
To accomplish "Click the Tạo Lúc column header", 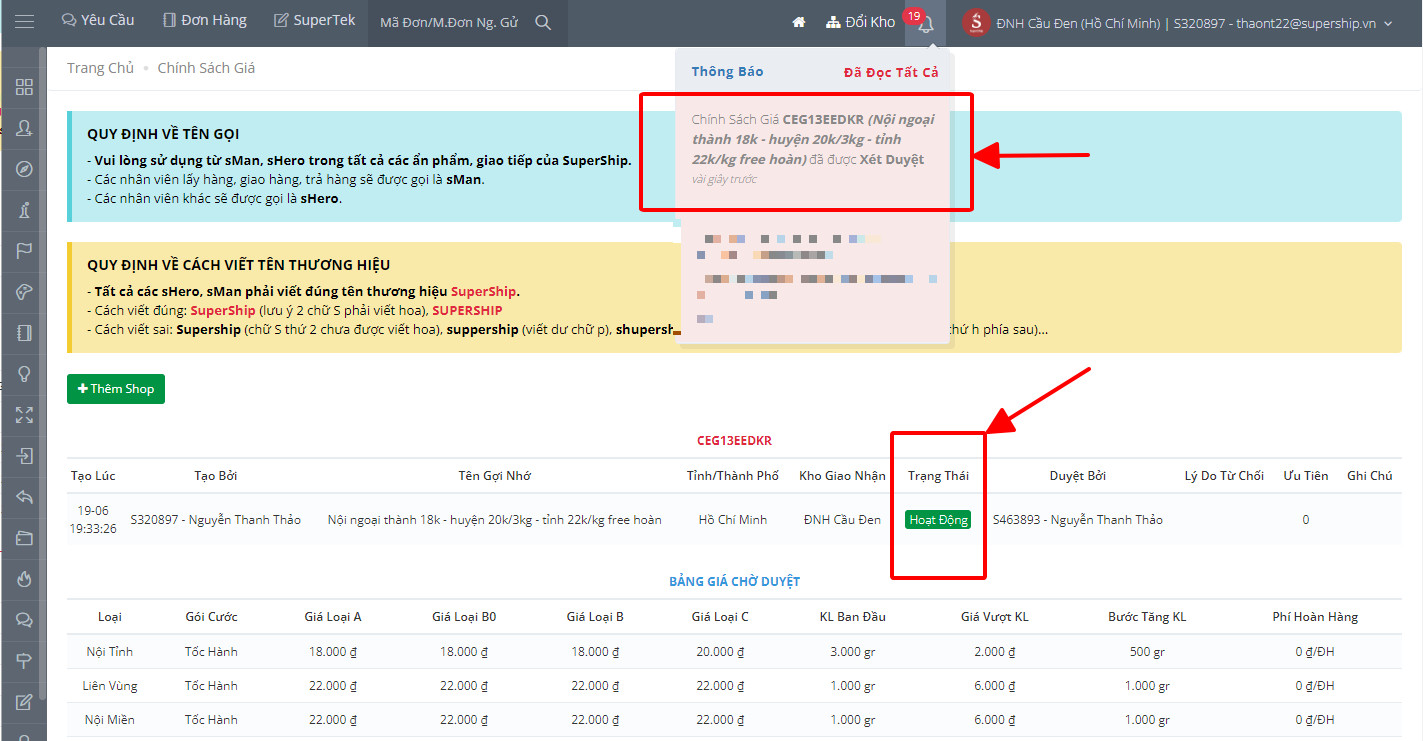I will (x=93, y=476).
